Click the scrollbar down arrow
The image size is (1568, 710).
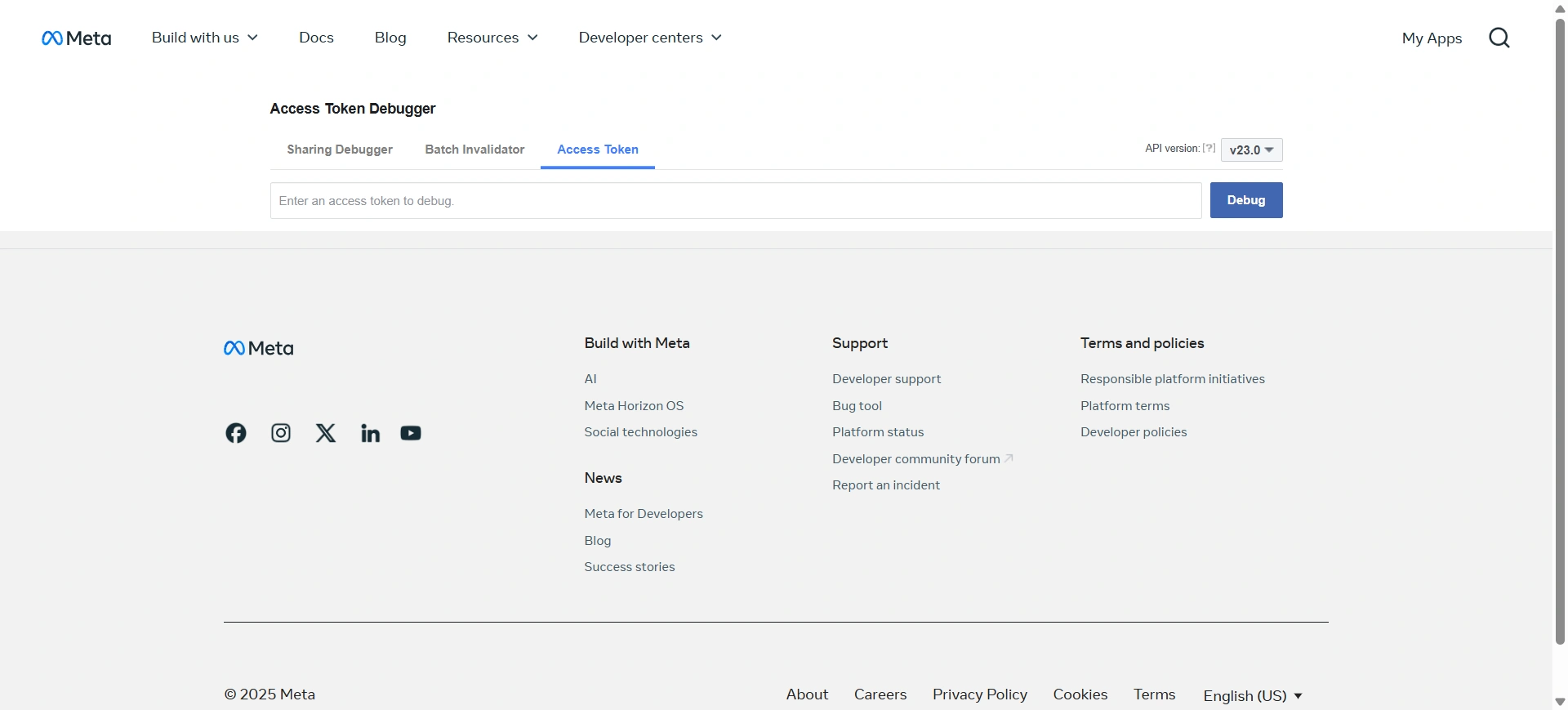coord(1560,702)
